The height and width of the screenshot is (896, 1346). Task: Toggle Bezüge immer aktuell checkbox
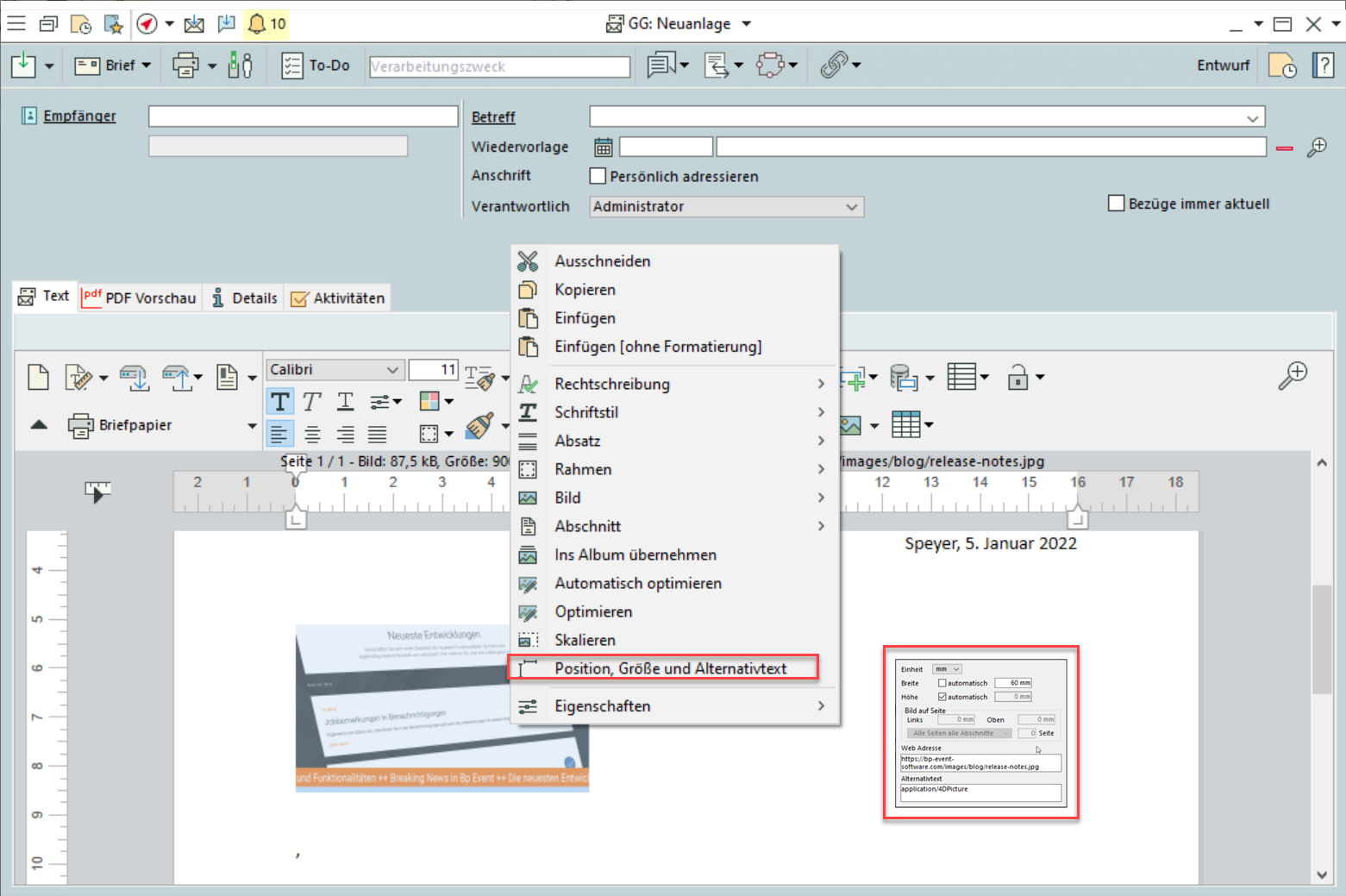coord(1117,204)
